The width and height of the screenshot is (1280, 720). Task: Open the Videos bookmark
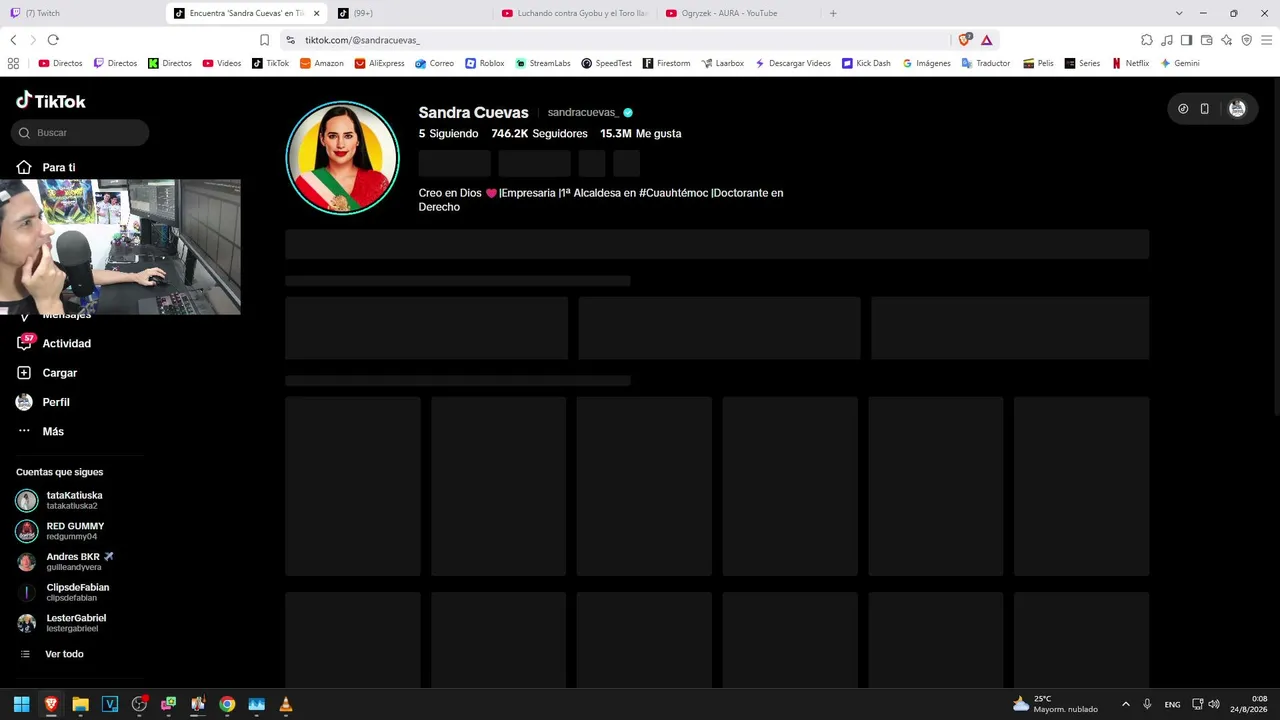[222, 63]
